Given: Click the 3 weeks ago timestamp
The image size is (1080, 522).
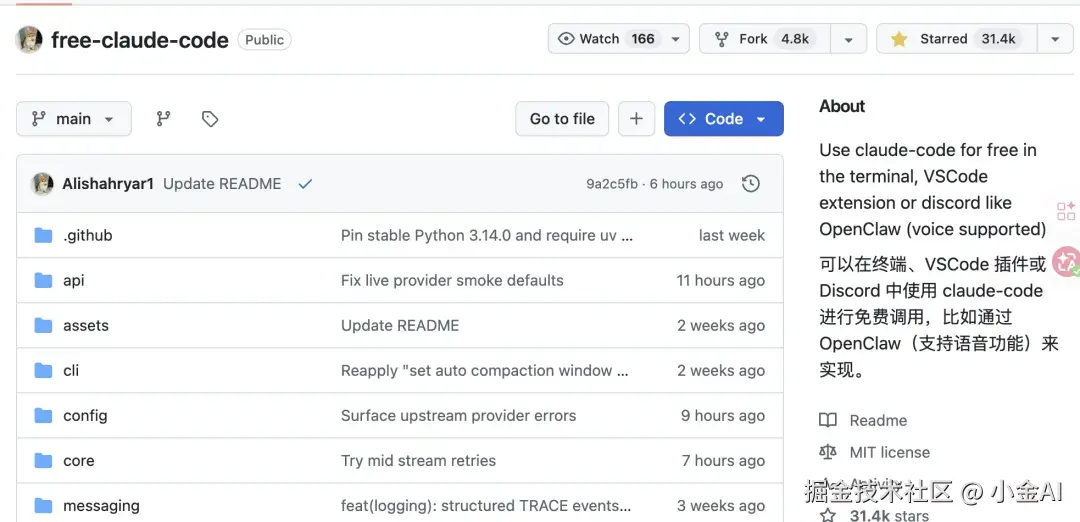Looking at the screenshot, I should [720, 505].
